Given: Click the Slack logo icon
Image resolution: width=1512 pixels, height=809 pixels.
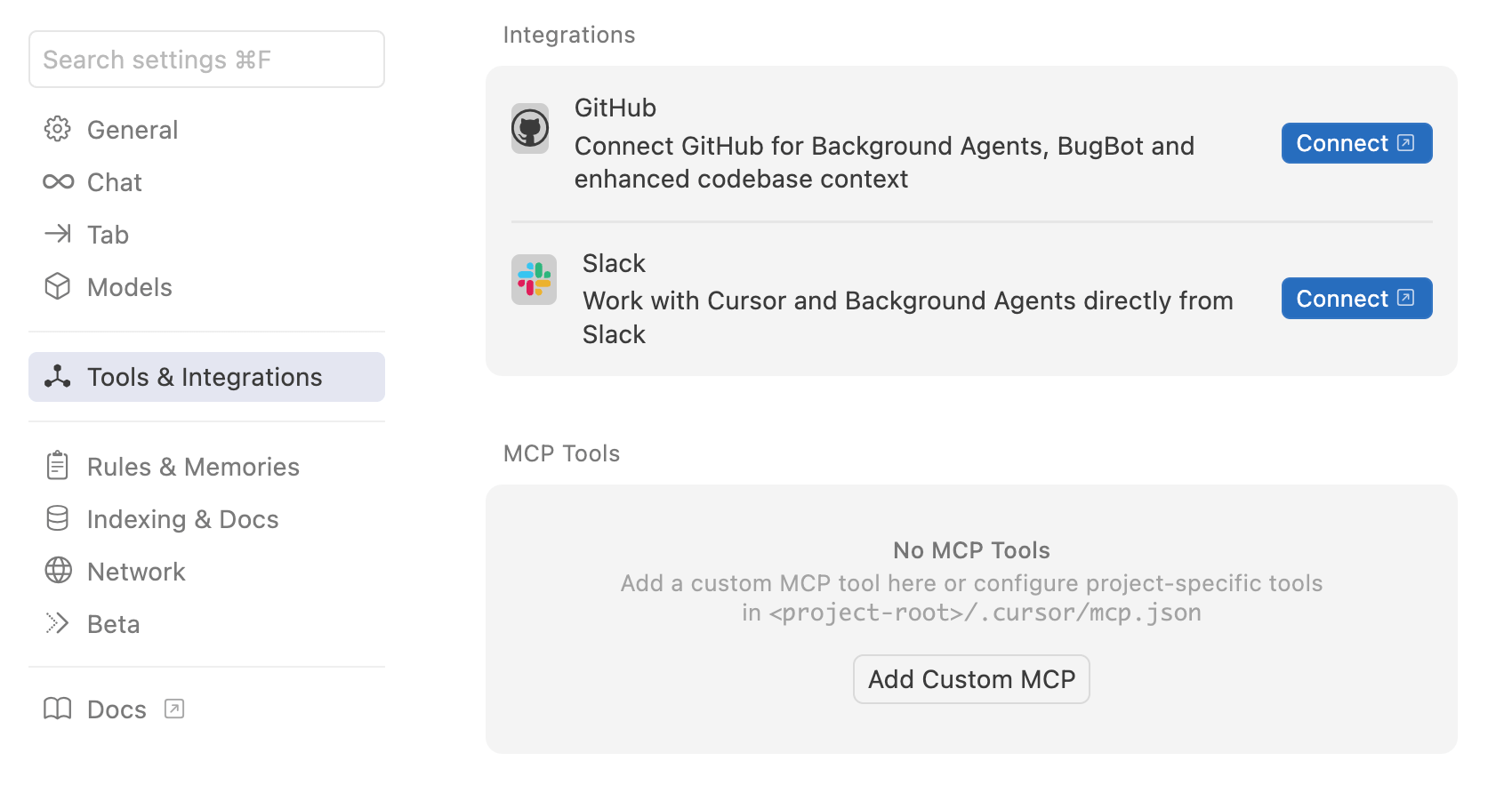Looking at the screenshot, I should click(x=534, y=279).
